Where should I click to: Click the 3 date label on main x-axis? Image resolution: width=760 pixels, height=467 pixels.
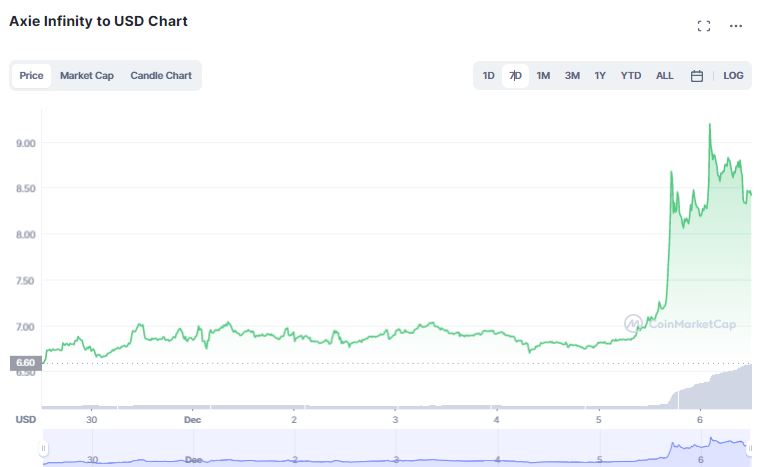(396, 420)
